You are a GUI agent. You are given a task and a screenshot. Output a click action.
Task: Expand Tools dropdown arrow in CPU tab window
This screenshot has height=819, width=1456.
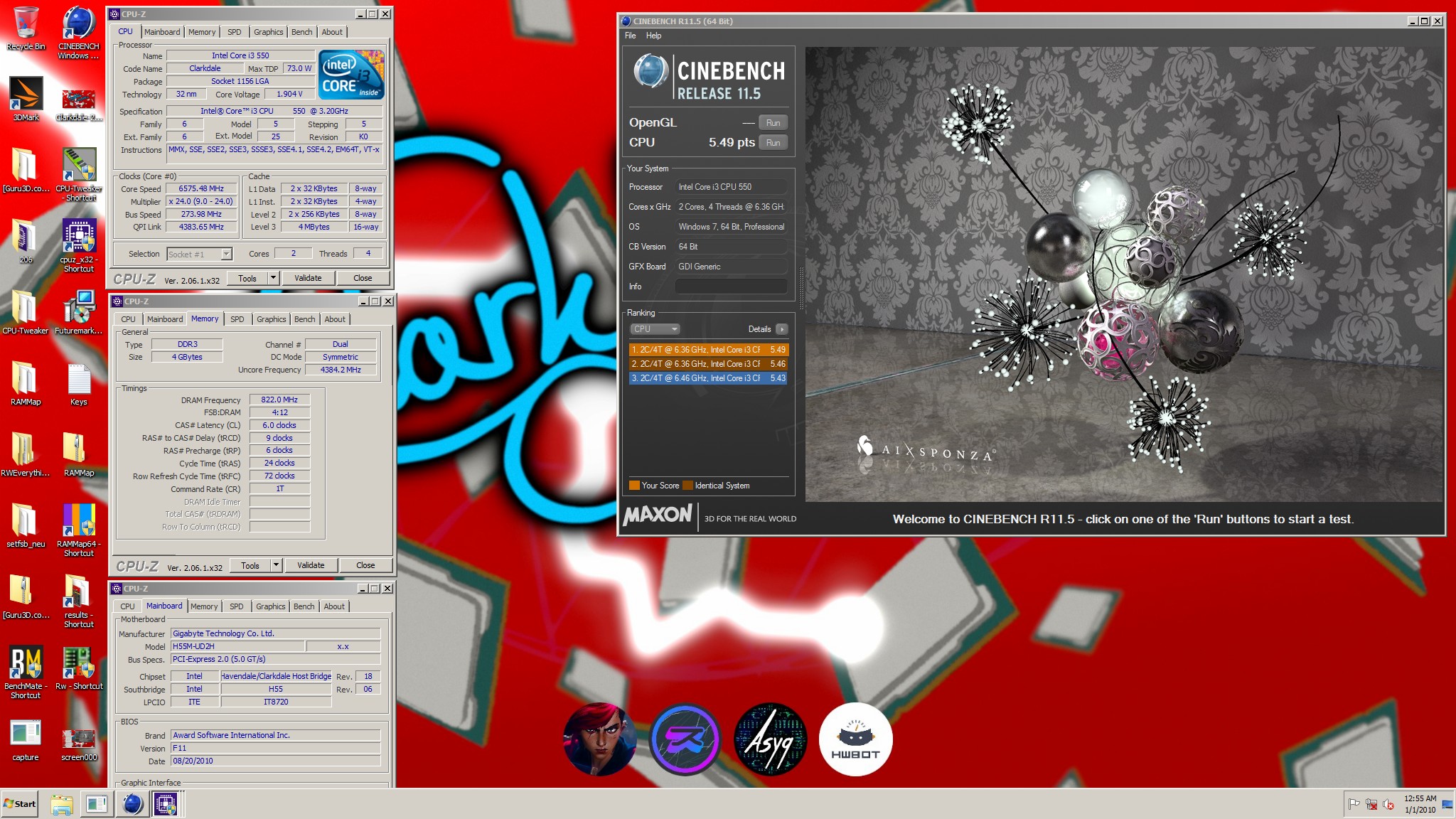[273, 278]
